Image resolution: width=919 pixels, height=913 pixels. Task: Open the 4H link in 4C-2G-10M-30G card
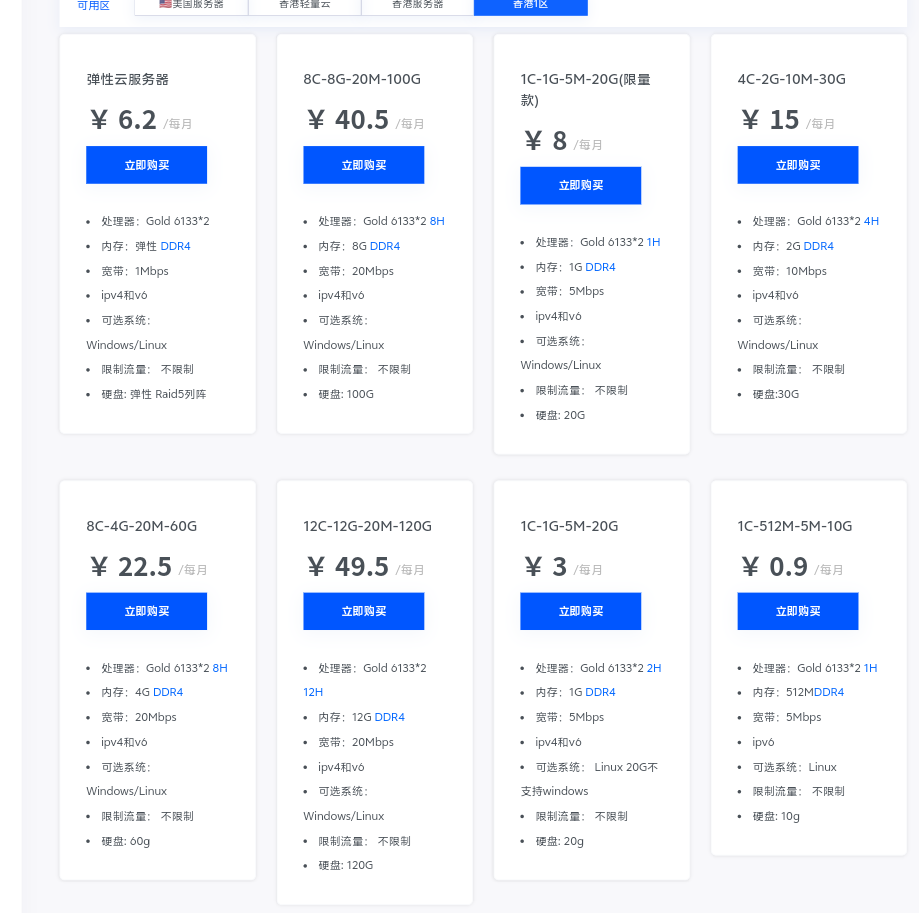[871, 221]
